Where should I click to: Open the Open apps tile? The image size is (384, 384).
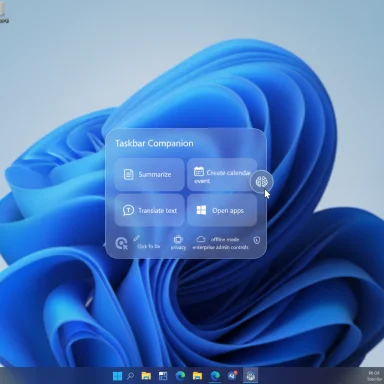pyautogui.click(x=222, y=210)
